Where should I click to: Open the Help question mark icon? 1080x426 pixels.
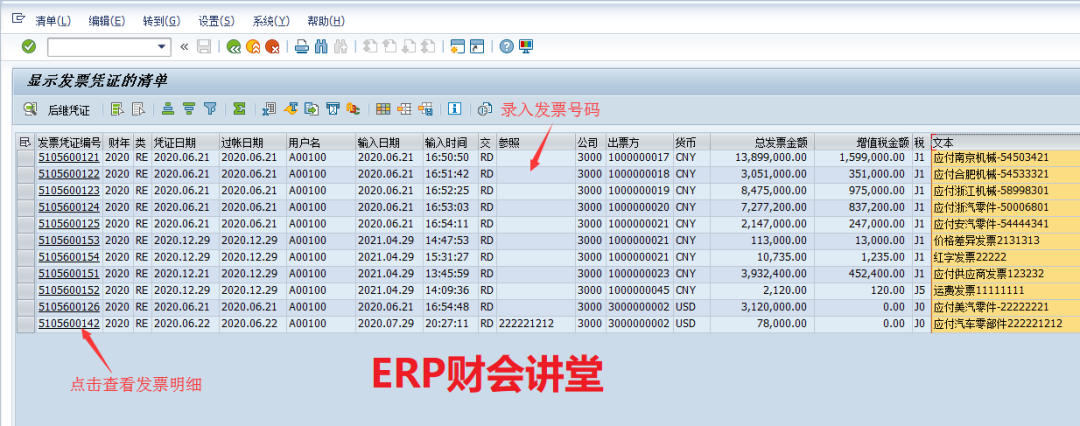507,46
